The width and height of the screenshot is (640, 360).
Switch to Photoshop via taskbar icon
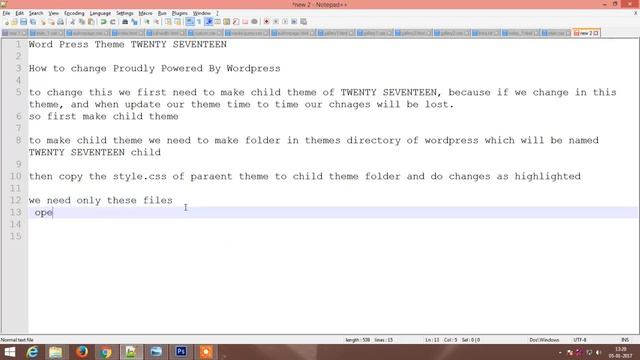coord(181,352)
